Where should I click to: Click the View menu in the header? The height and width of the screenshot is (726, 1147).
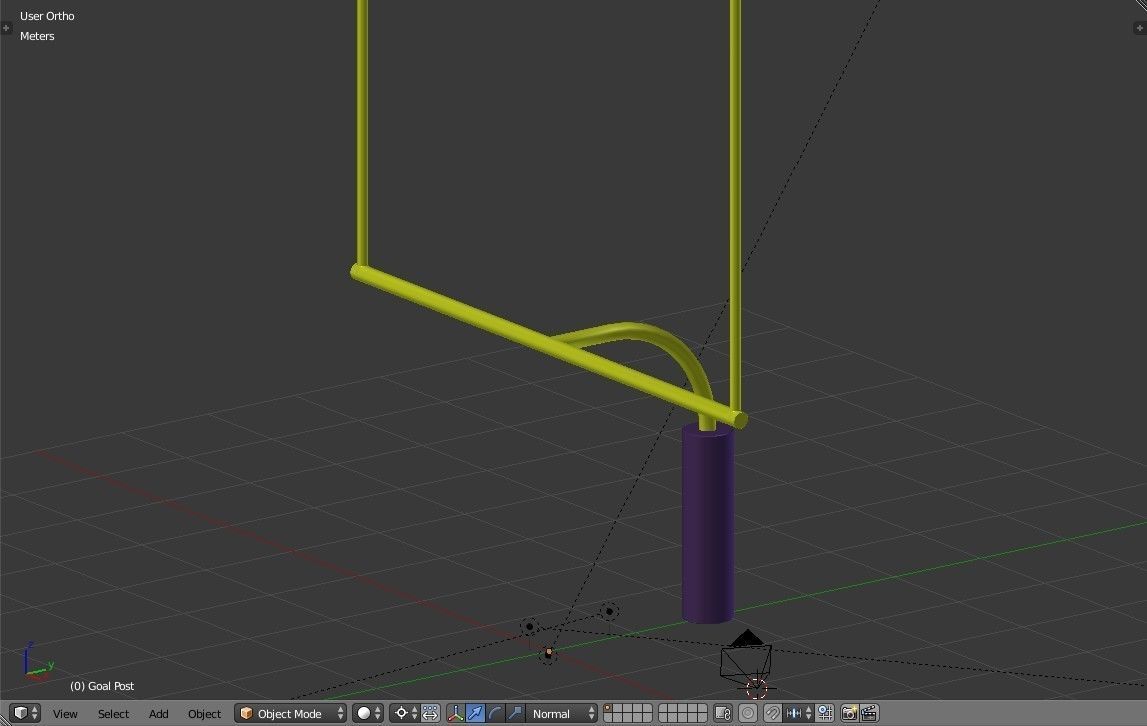coord(64,713)
